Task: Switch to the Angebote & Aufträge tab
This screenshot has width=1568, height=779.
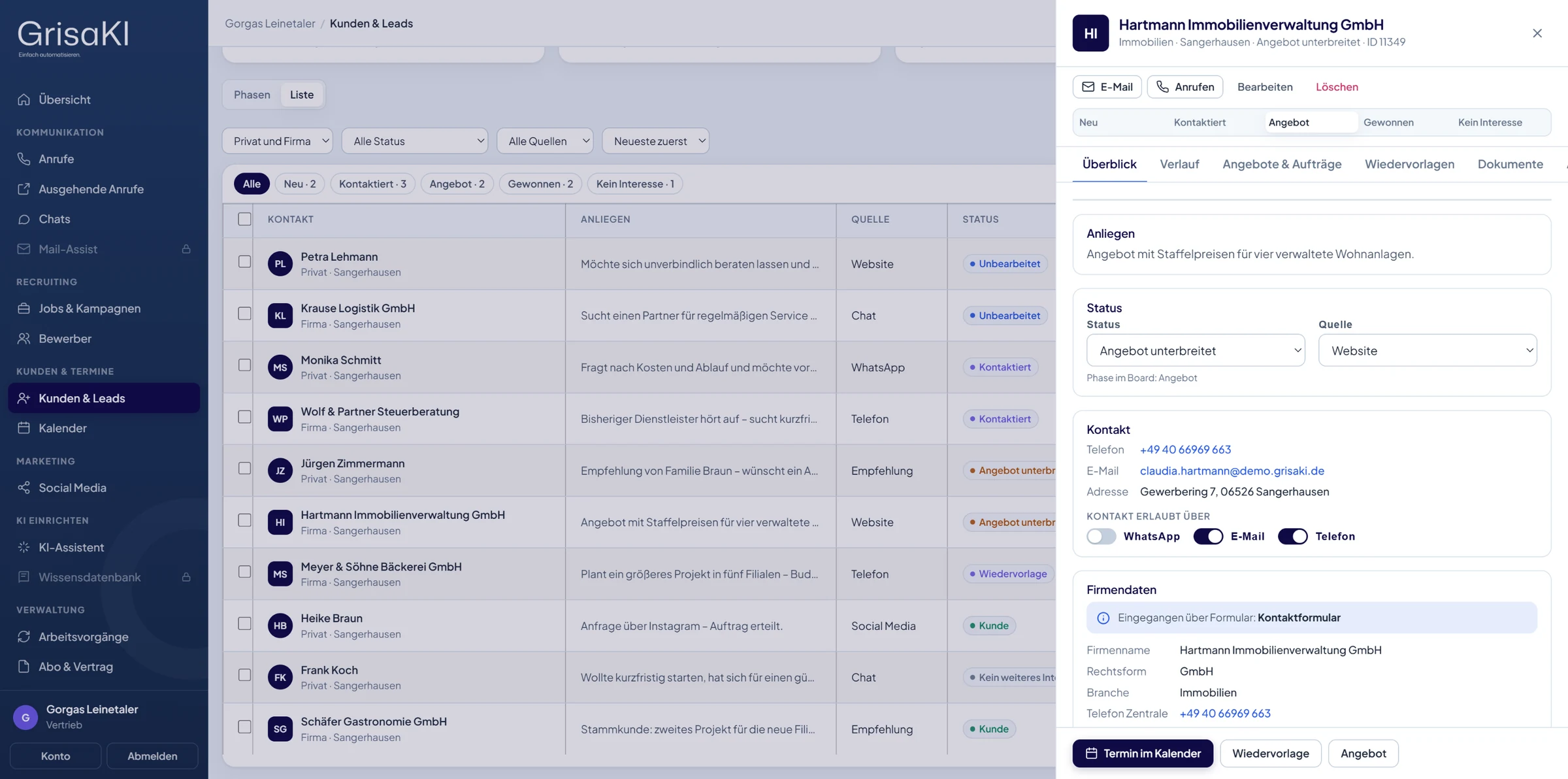Action: pyautogui.click(x=1282, y=164)
